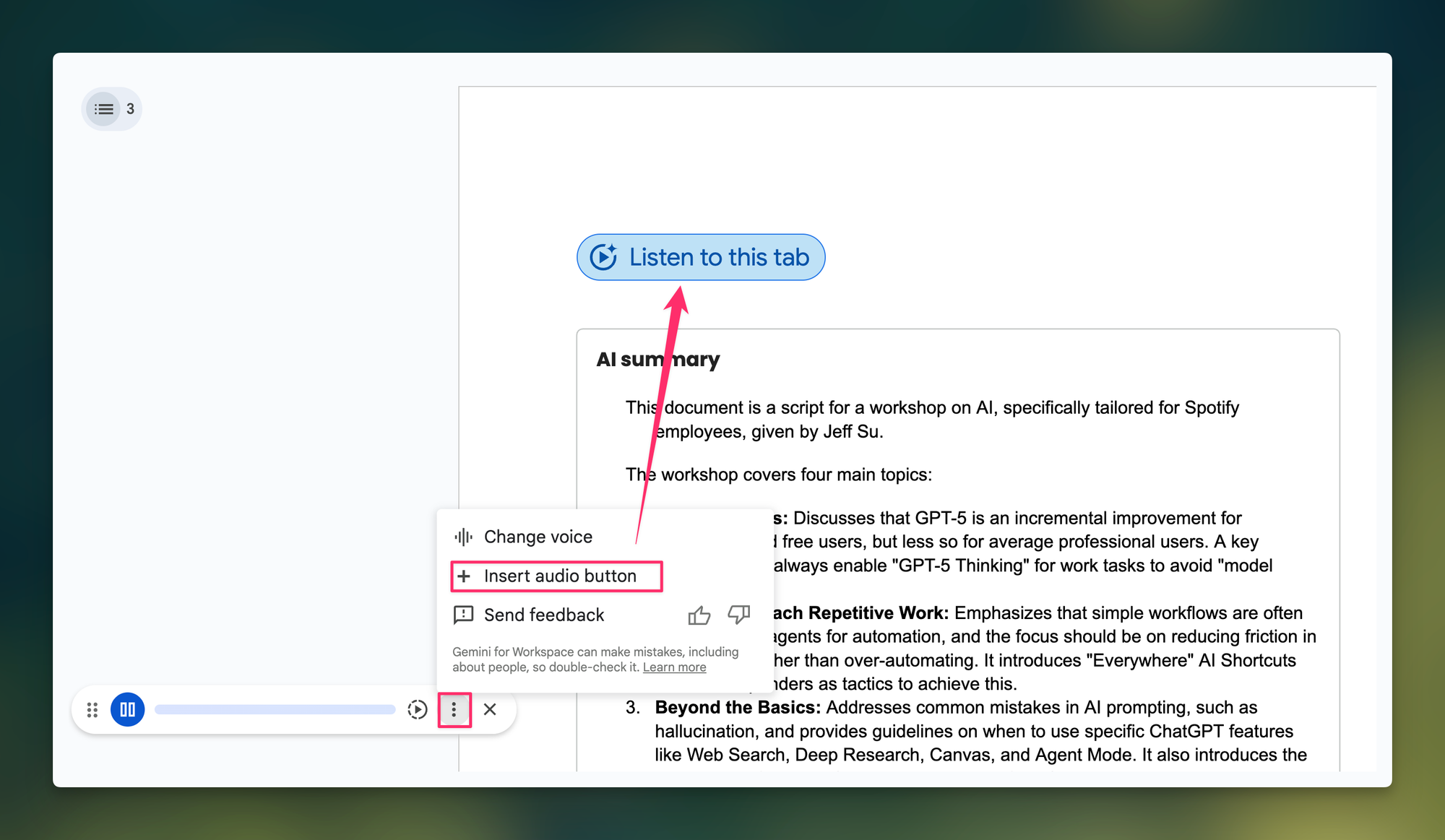Pause the audio playback

[x=128, y=709]
